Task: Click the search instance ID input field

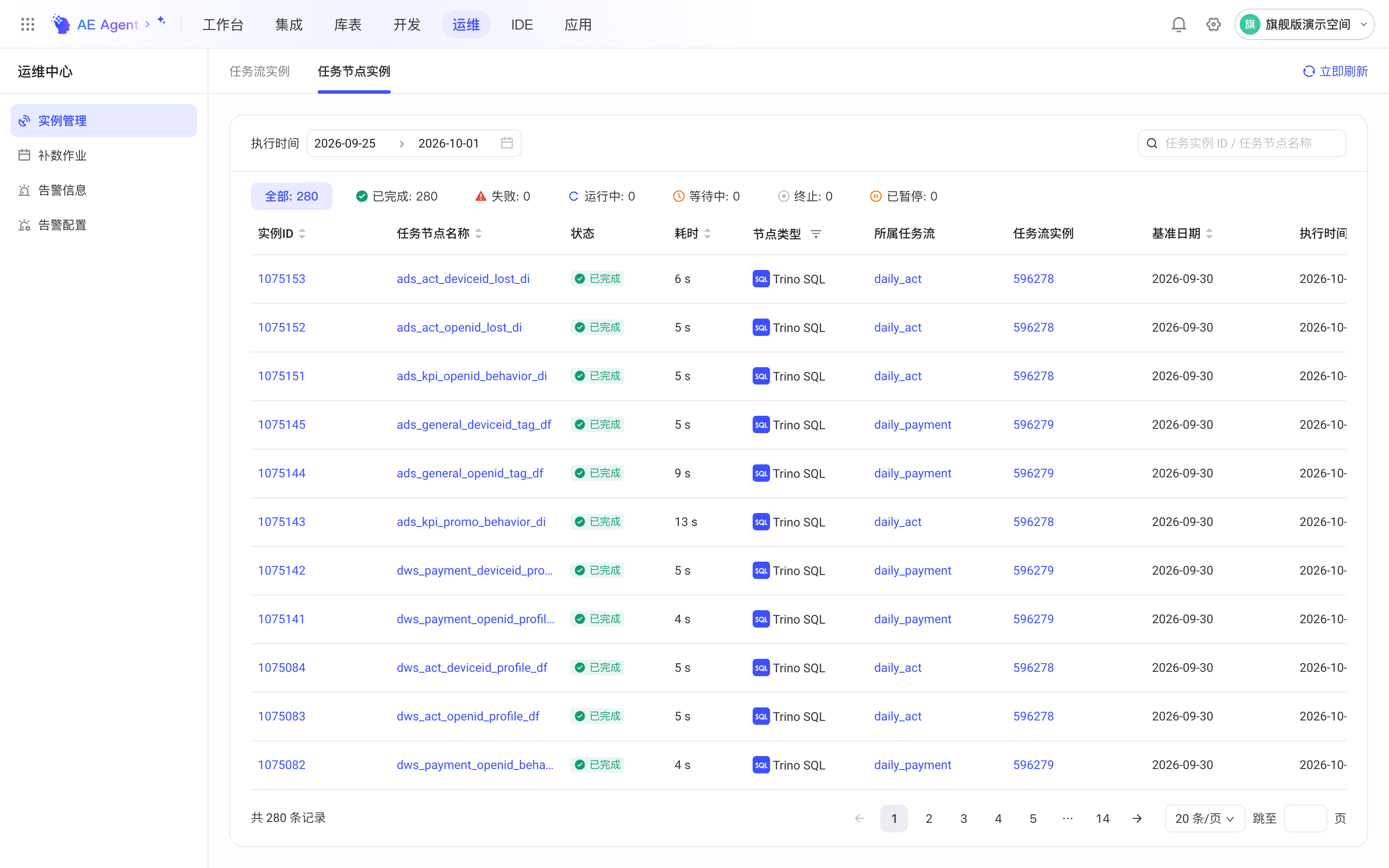Action: (x=1242, y=144)
